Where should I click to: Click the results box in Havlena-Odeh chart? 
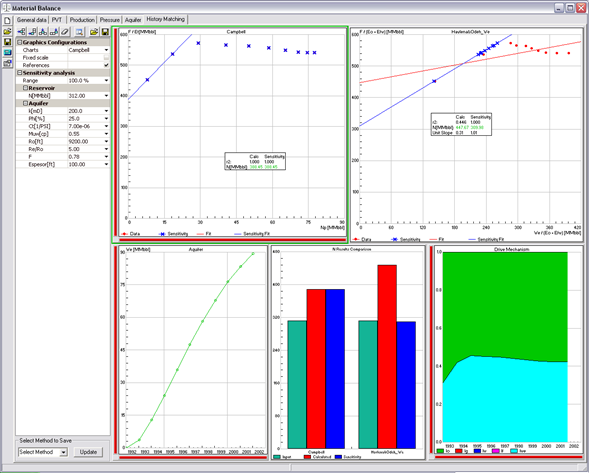461,125
